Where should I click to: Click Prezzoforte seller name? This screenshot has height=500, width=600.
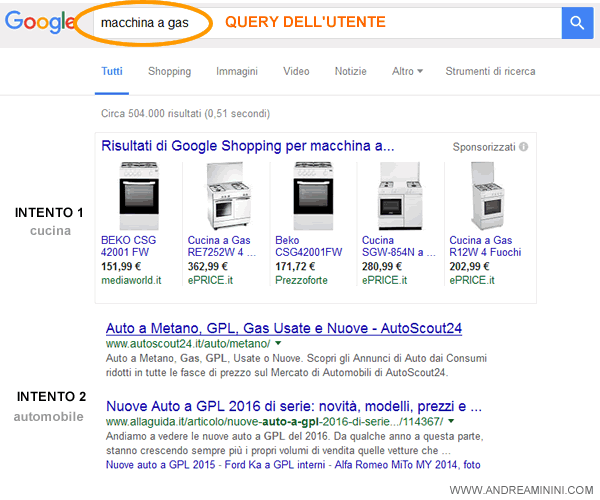coord(301,280)
